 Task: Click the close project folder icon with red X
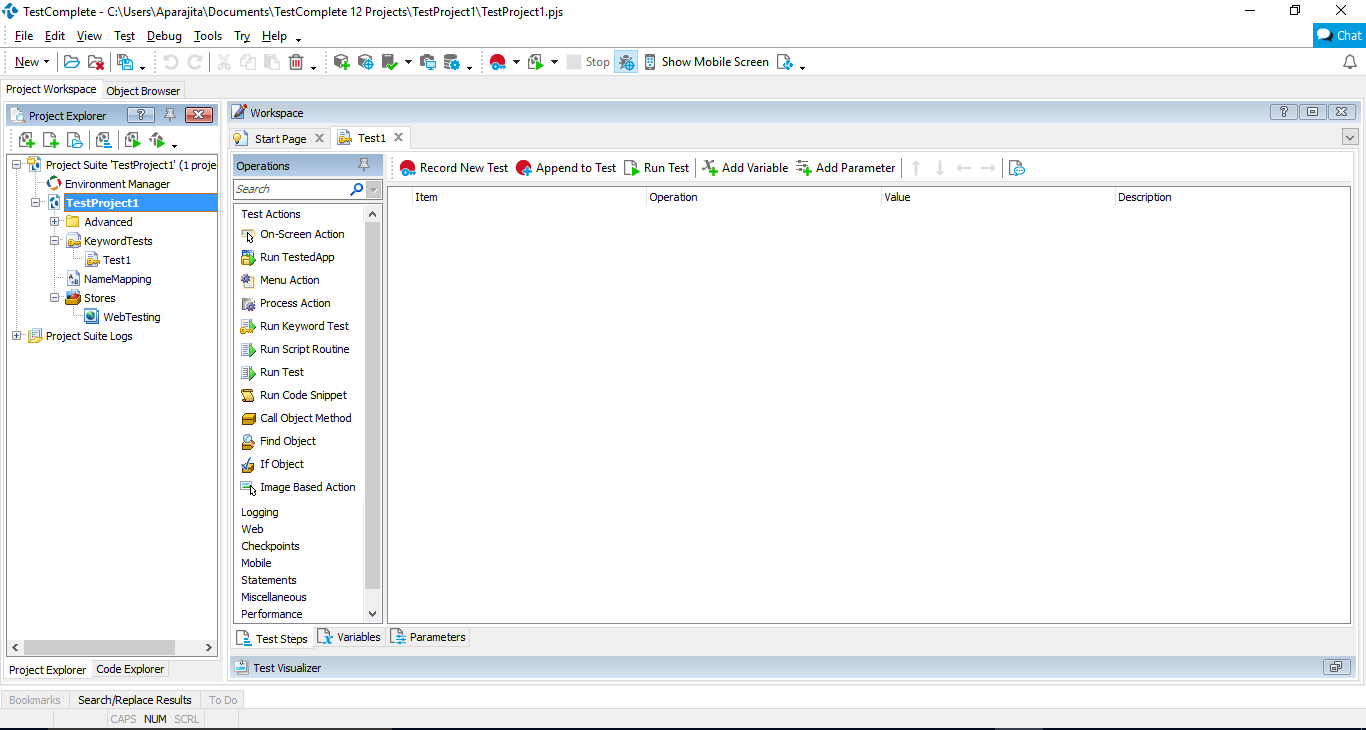(x=96, y=62)
